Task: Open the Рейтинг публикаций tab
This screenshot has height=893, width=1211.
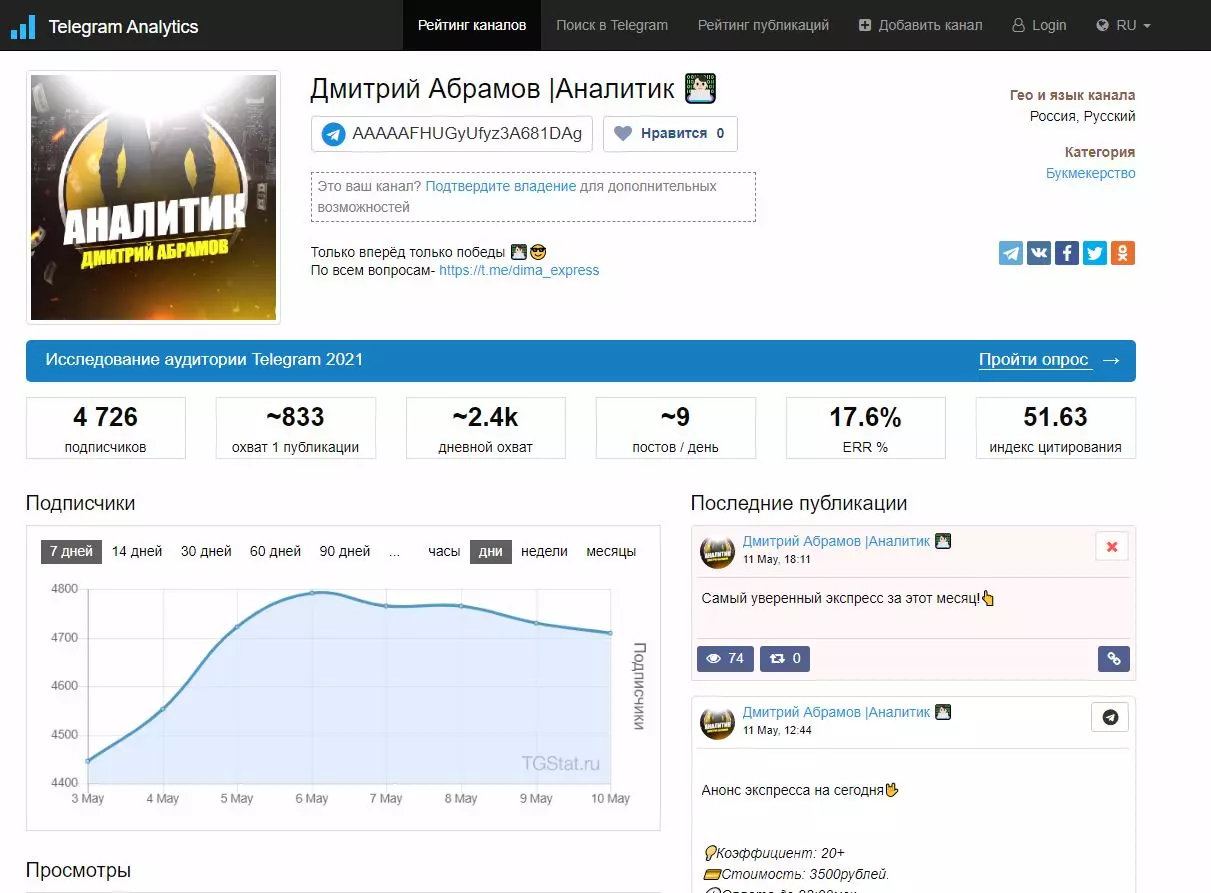Action: tap(763, 25)
